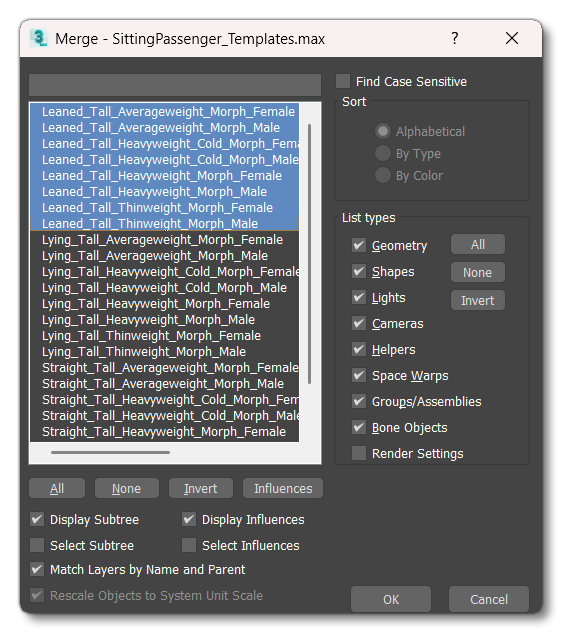The height and width of the screenshot is (633, 562).
Task: Select Leaned_Tall_Thinweight_Morph_Female entry
Action: [165, 208]
